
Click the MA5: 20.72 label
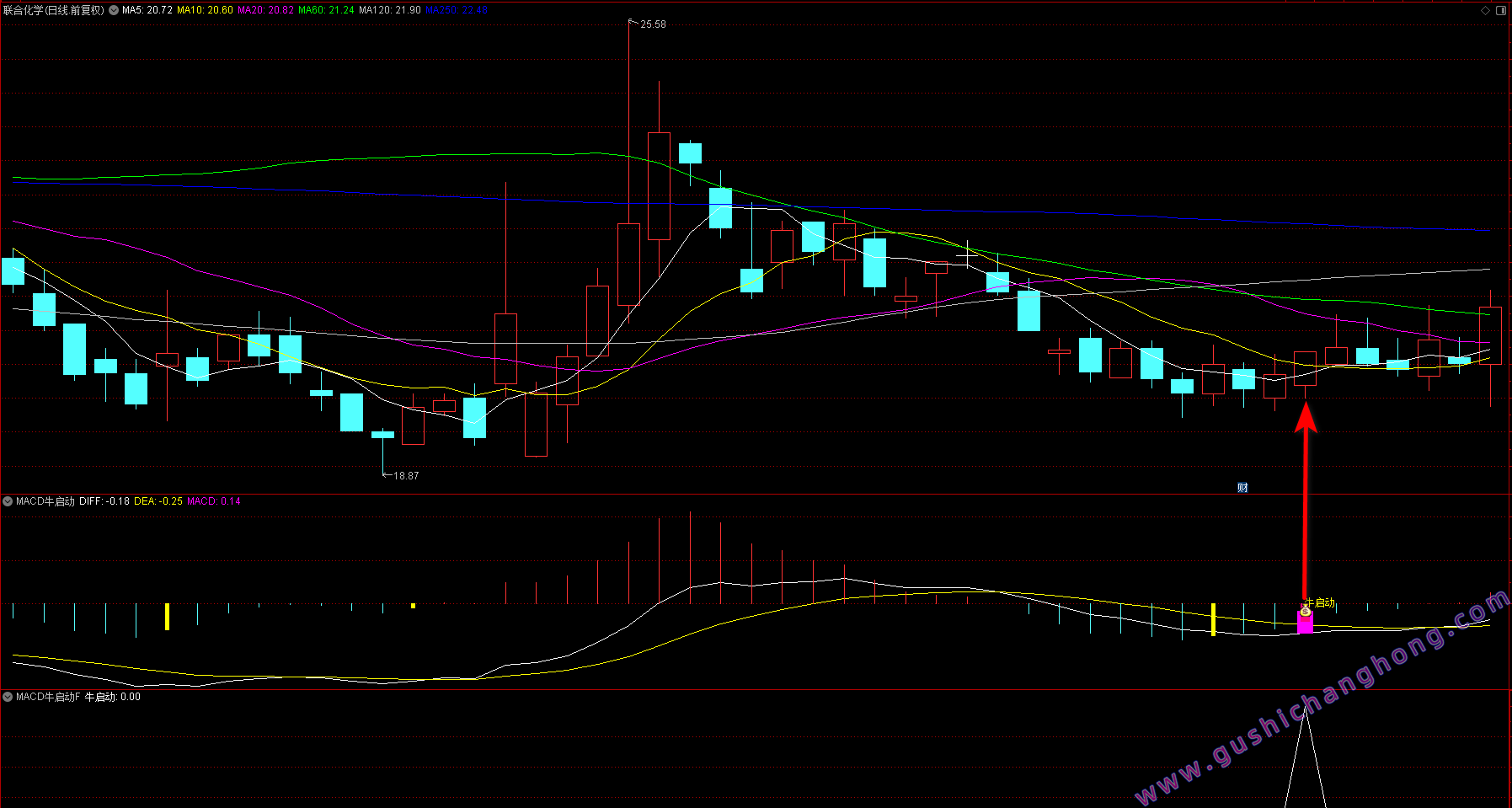click(x=147, y=10)
